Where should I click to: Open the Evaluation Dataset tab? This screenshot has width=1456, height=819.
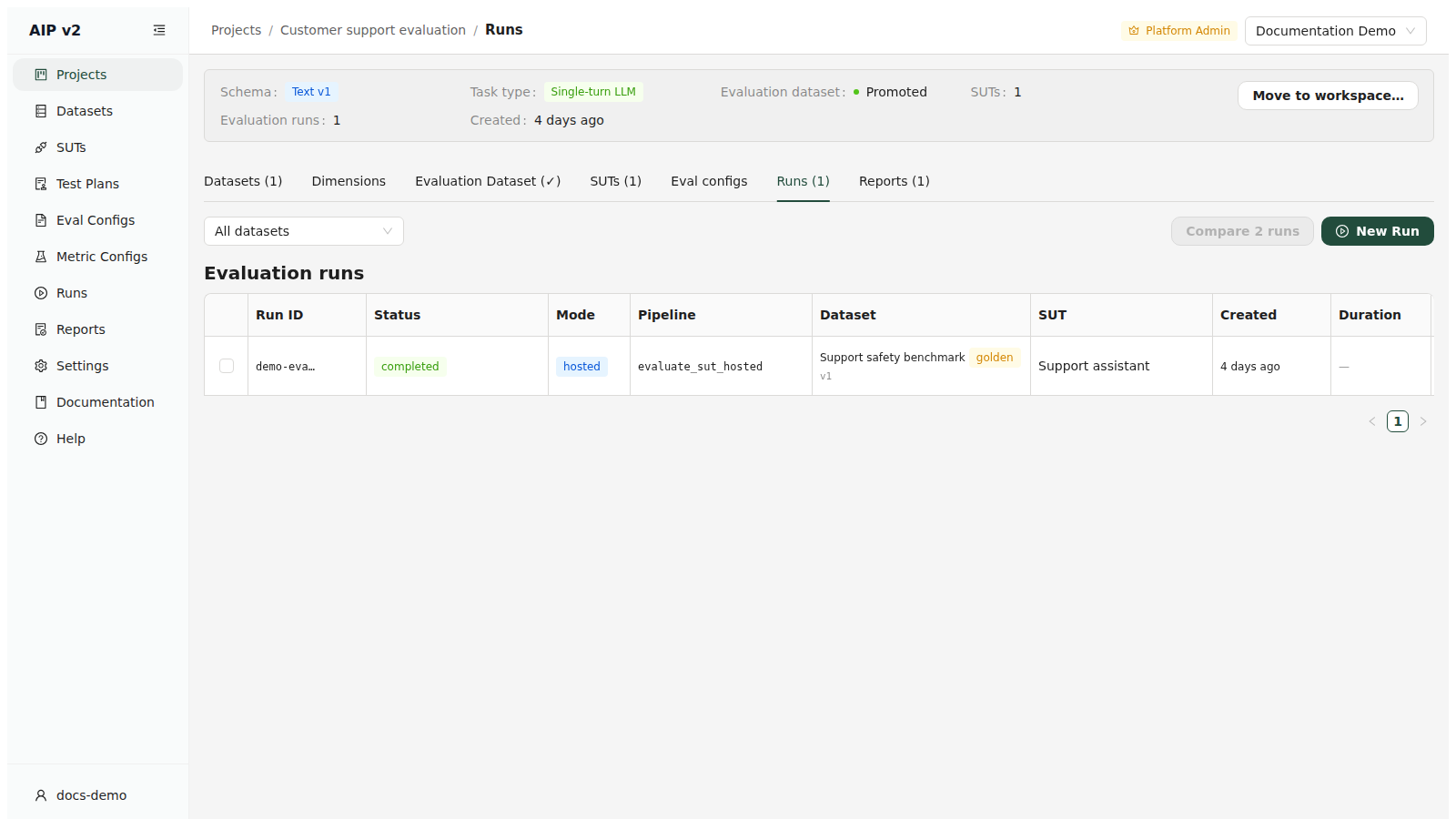488,181
